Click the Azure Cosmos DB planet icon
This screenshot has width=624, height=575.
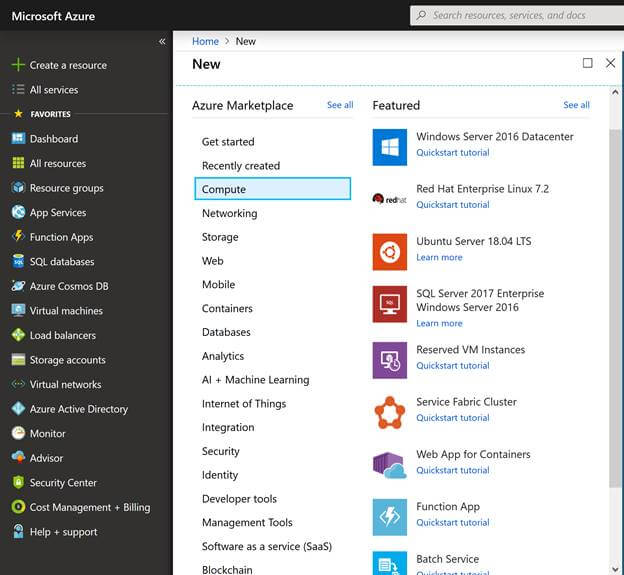click(18, 286)
